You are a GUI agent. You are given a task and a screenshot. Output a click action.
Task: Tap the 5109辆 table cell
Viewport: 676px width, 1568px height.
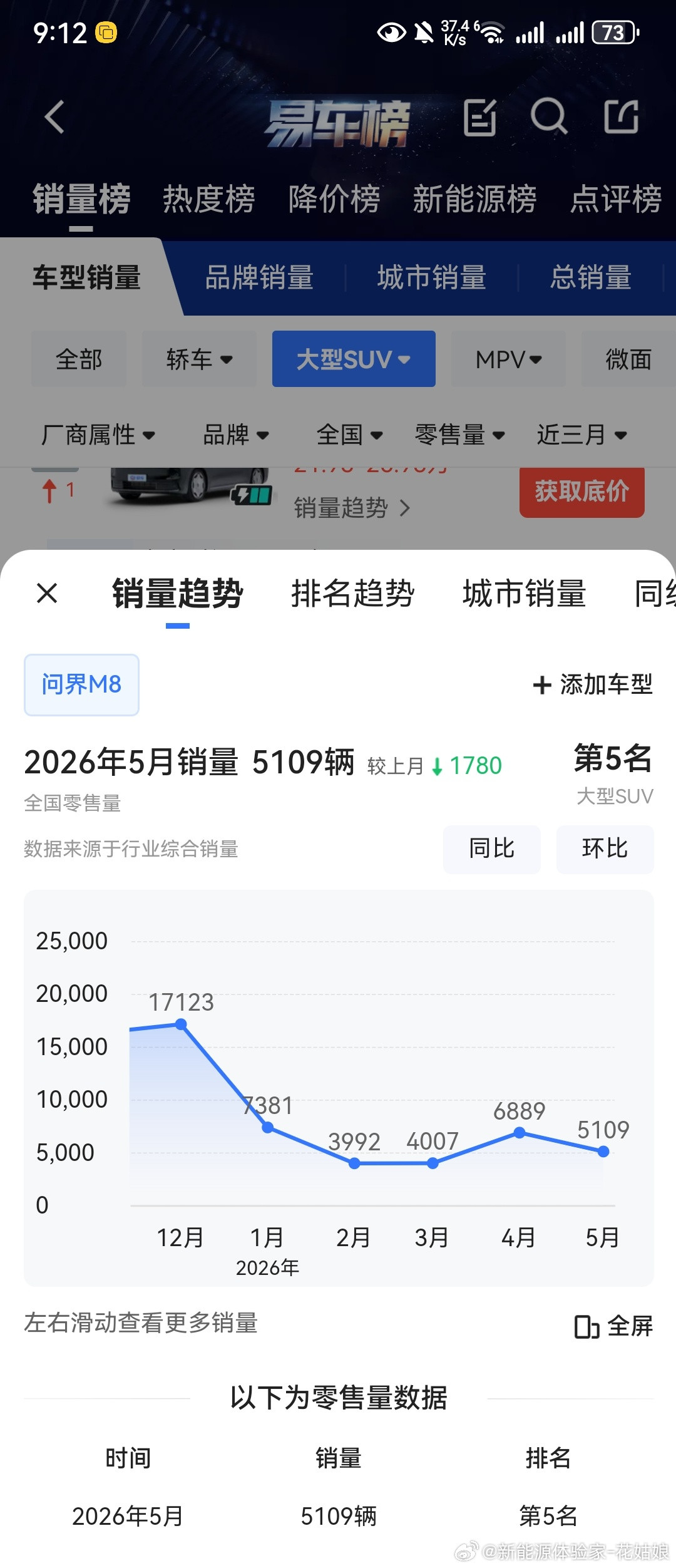(x=339, y=1516)
